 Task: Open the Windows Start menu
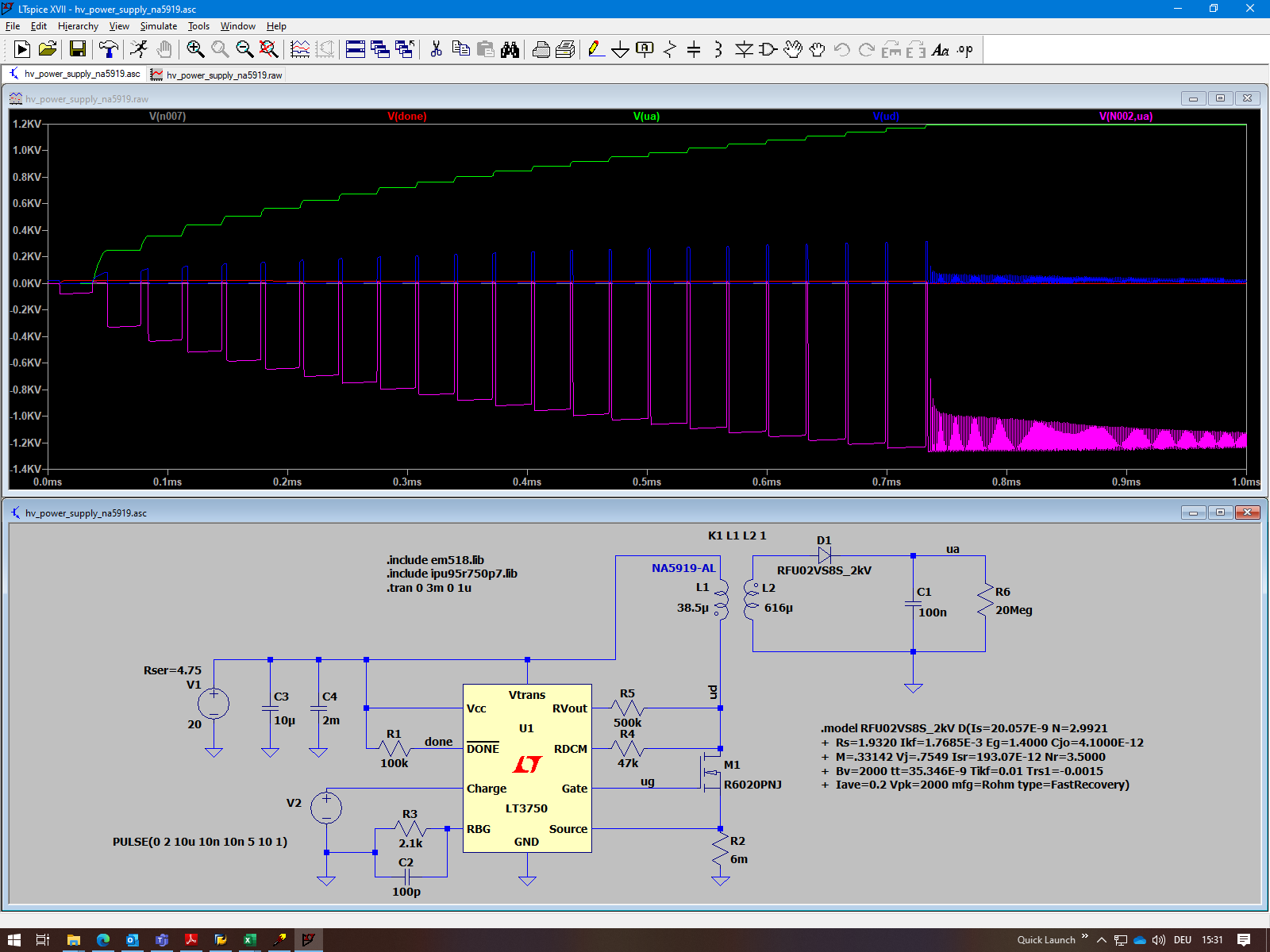click(x=14, y=940)
